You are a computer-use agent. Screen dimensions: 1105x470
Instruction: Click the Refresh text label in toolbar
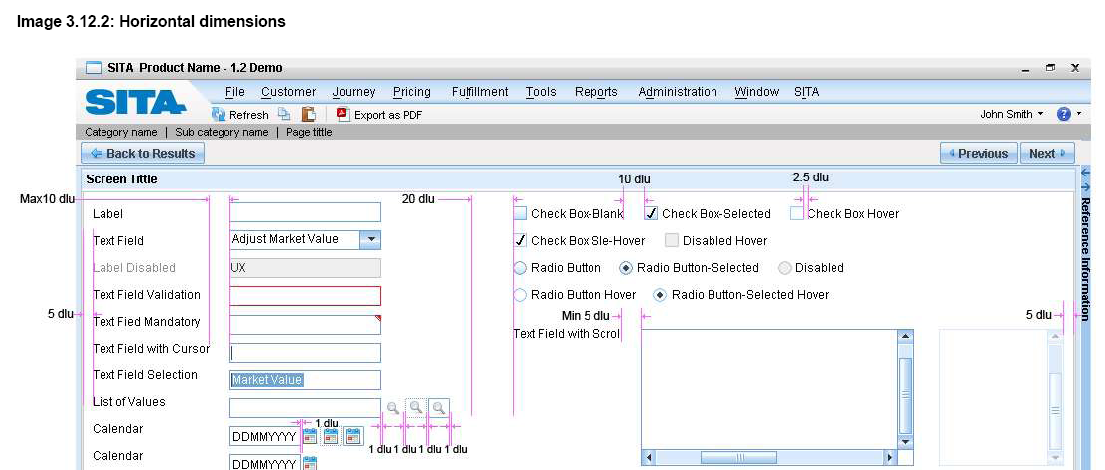click(x=249, y=115)
